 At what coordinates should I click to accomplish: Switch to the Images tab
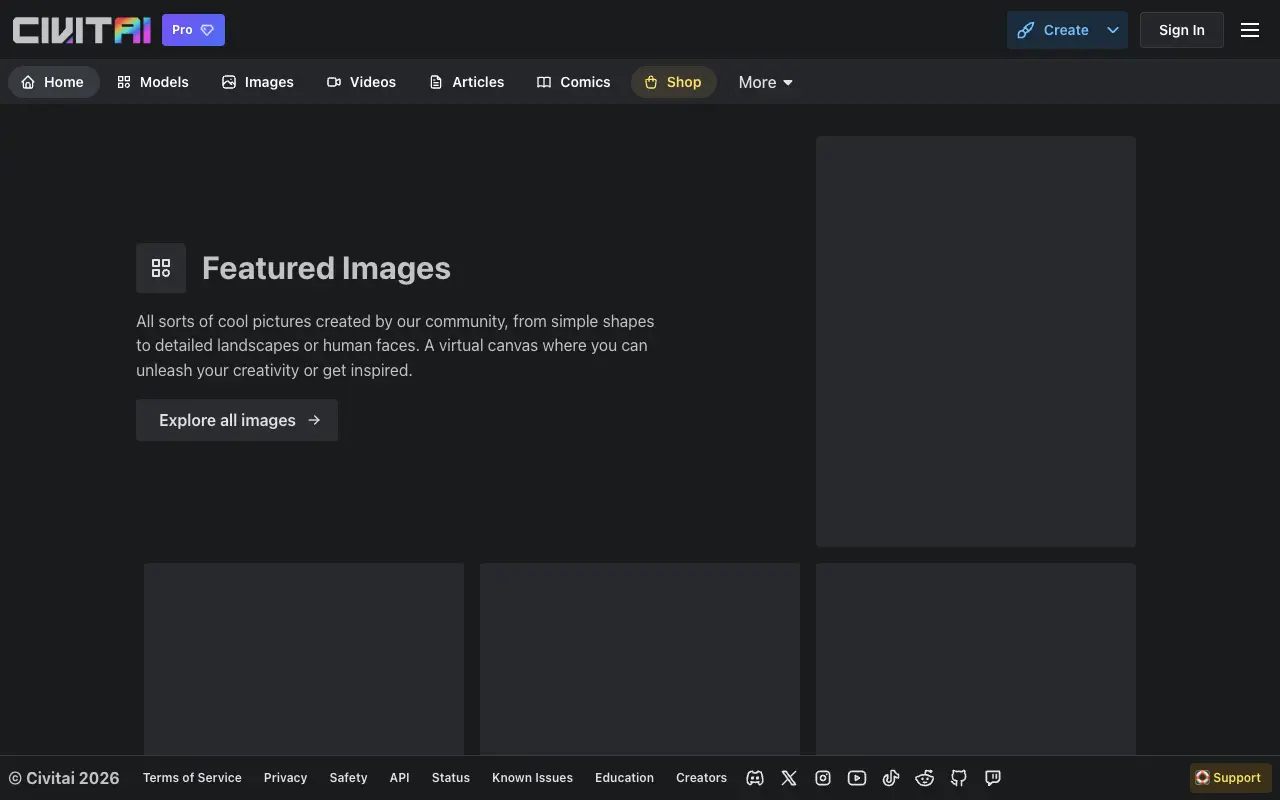click(258, 82)
